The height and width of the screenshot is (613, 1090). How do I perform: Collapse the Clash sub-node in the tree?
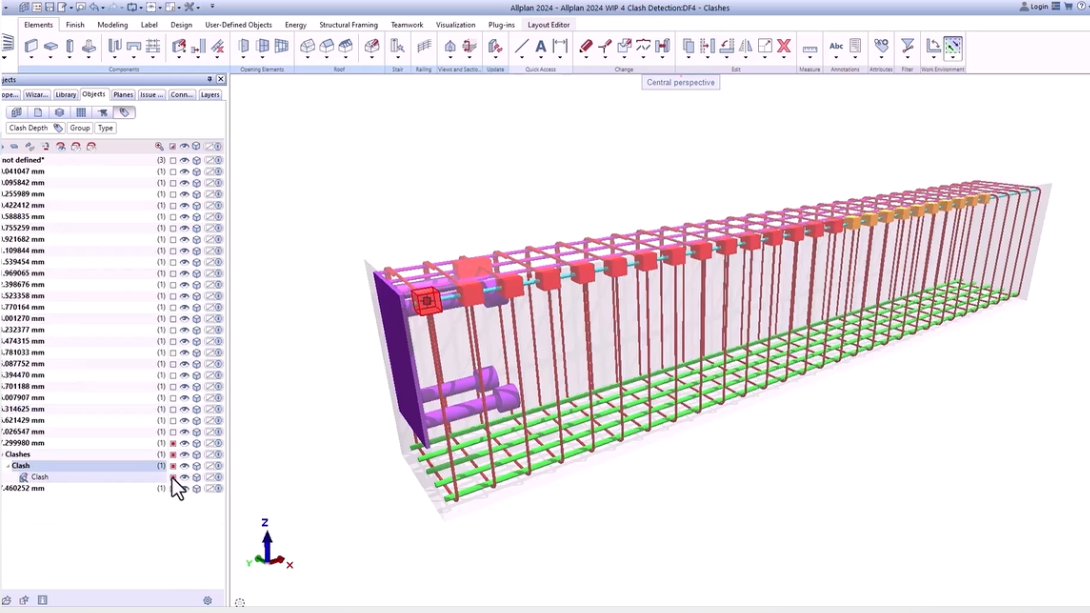pos(9,466)
